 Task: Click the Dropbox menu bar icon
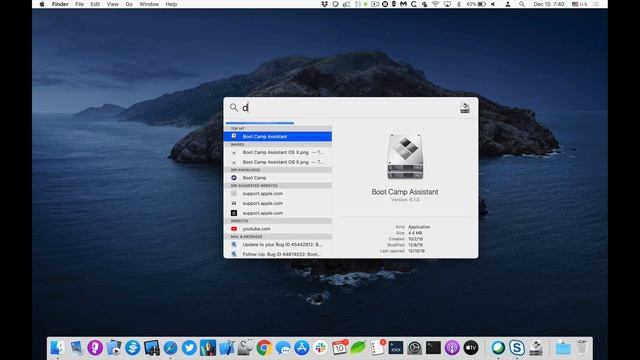pos(324,4)
